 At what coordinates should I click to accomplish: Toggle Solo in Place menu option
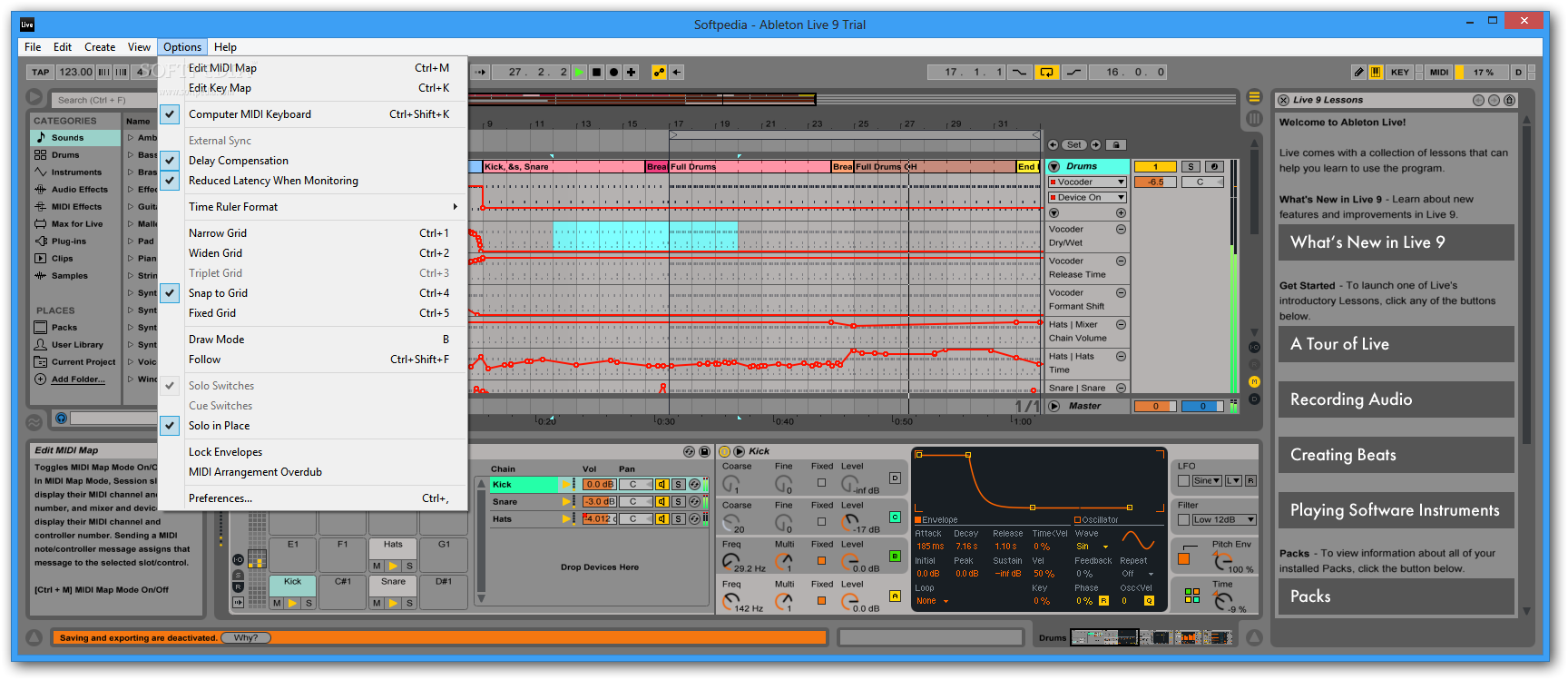tap(312, 426)
